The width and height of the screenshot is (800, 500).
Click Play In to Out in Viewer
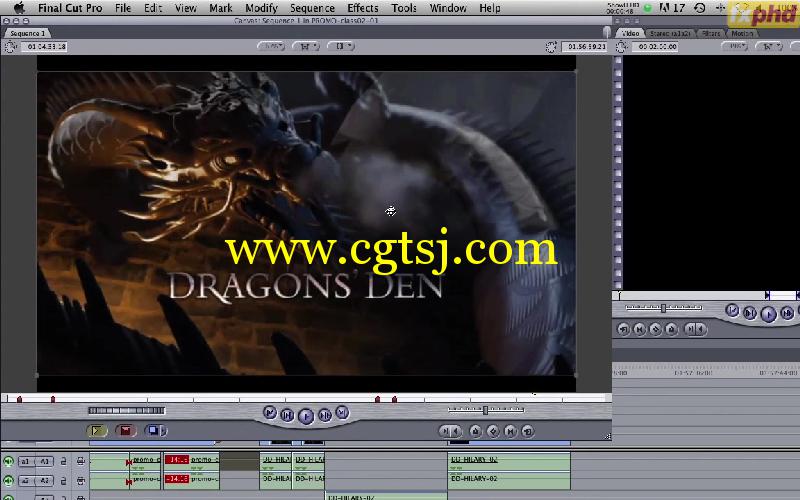(x=749, y=313)
